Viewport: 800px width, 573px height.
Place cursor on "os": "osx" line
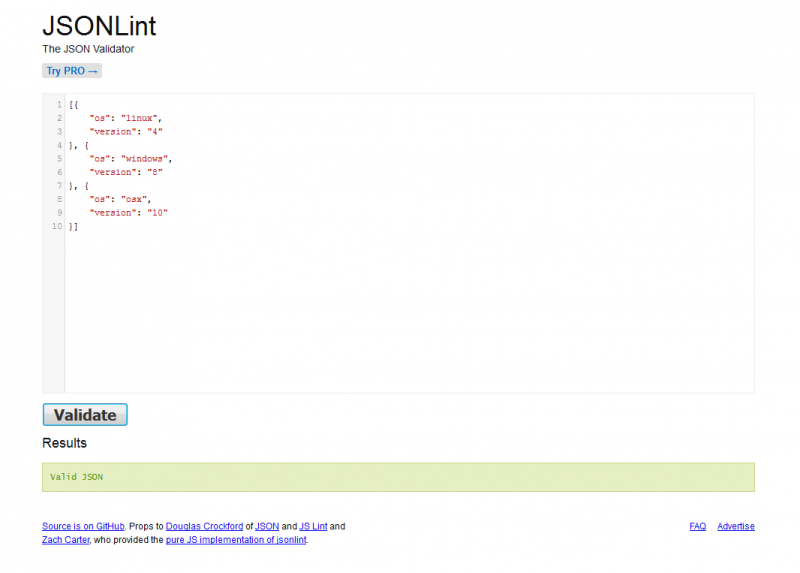120,199
